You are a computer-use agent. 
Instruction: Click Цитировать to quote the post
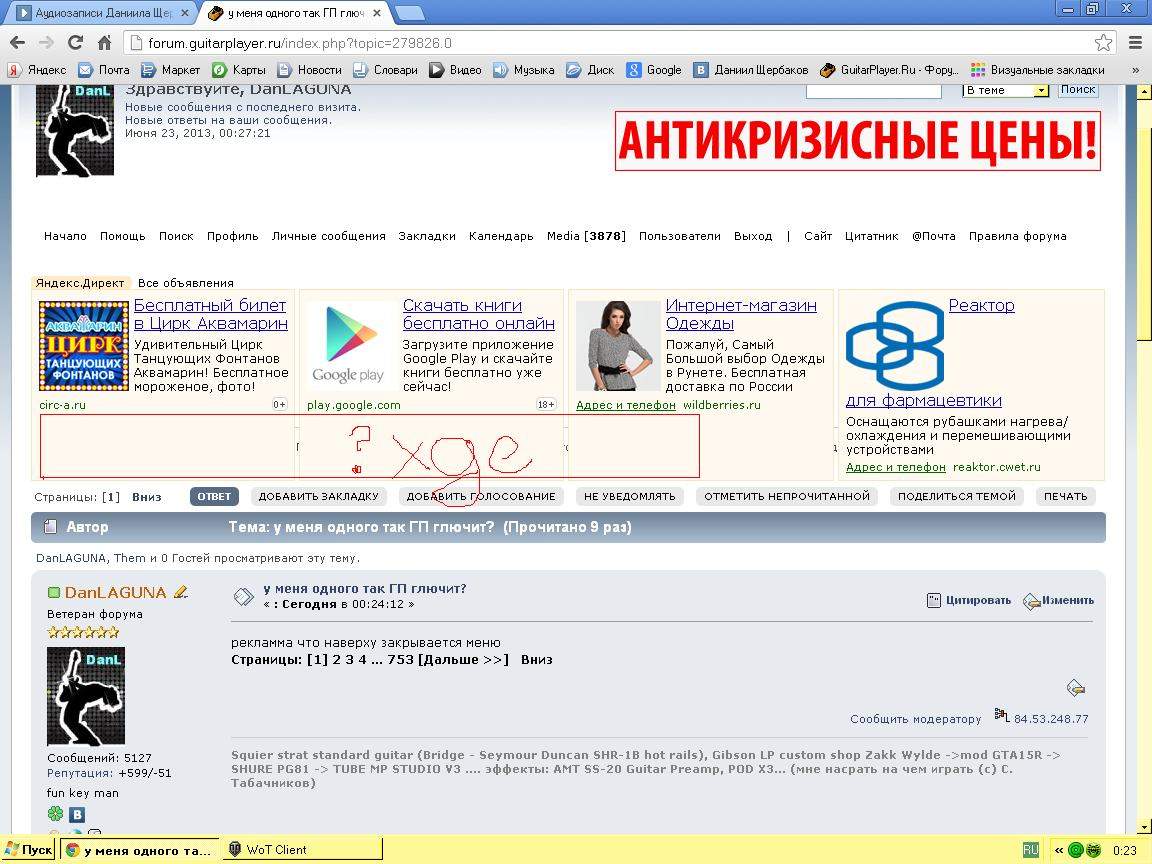pyautogui.click(x=969, y=600)
